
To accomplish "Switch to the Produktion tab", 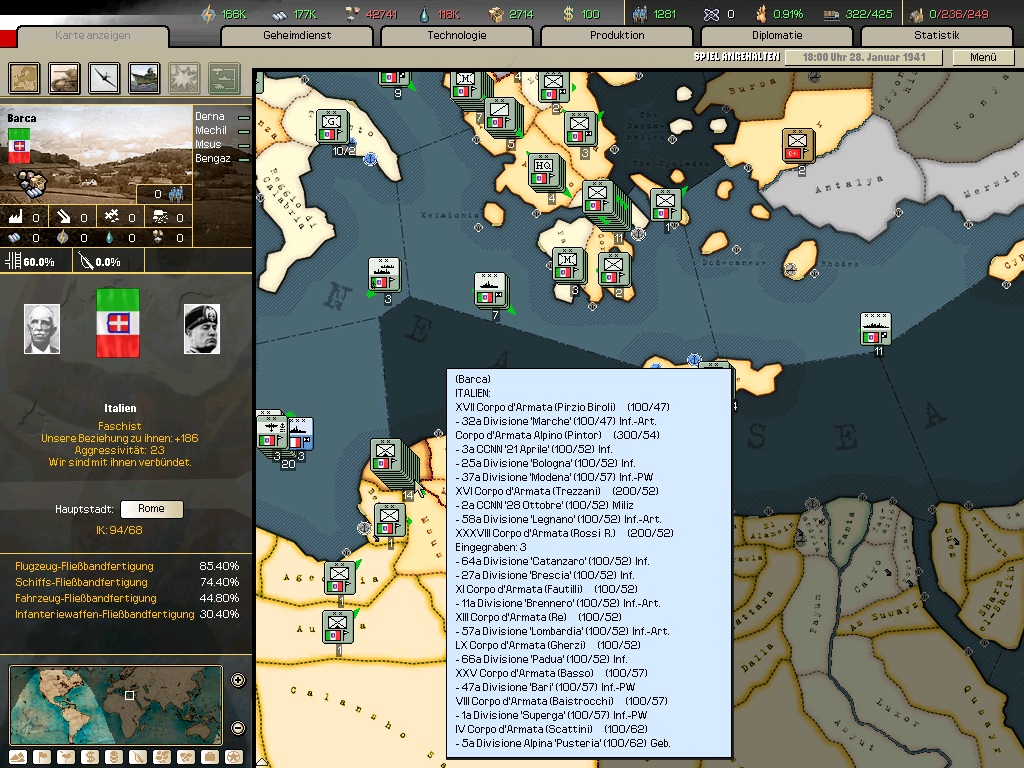I will pos(617,36).
